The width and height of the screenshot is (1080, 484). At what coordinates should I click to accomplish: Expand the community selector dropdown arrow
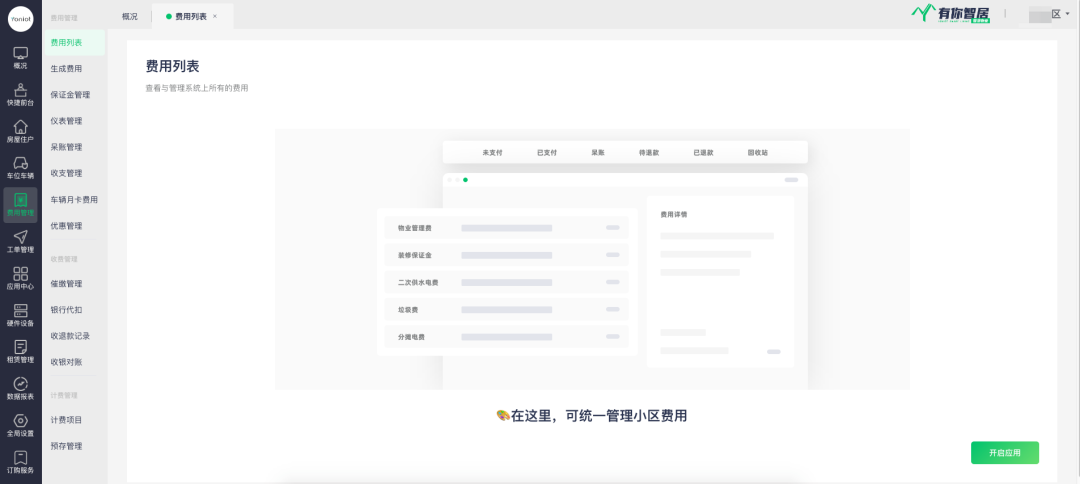pos(1066,14)
